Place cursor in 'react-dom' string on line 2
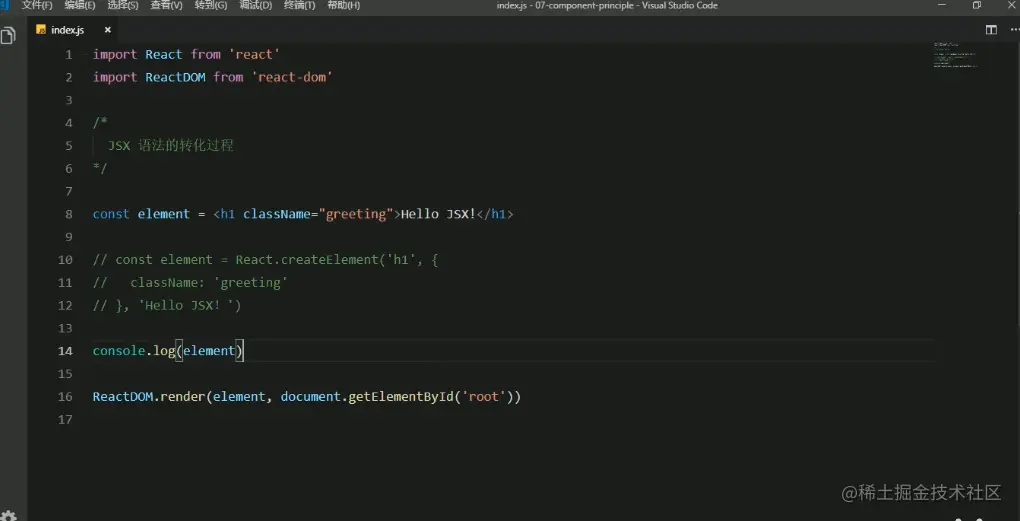The width and height of the screenshot is (1020, 521). [291, 77]
